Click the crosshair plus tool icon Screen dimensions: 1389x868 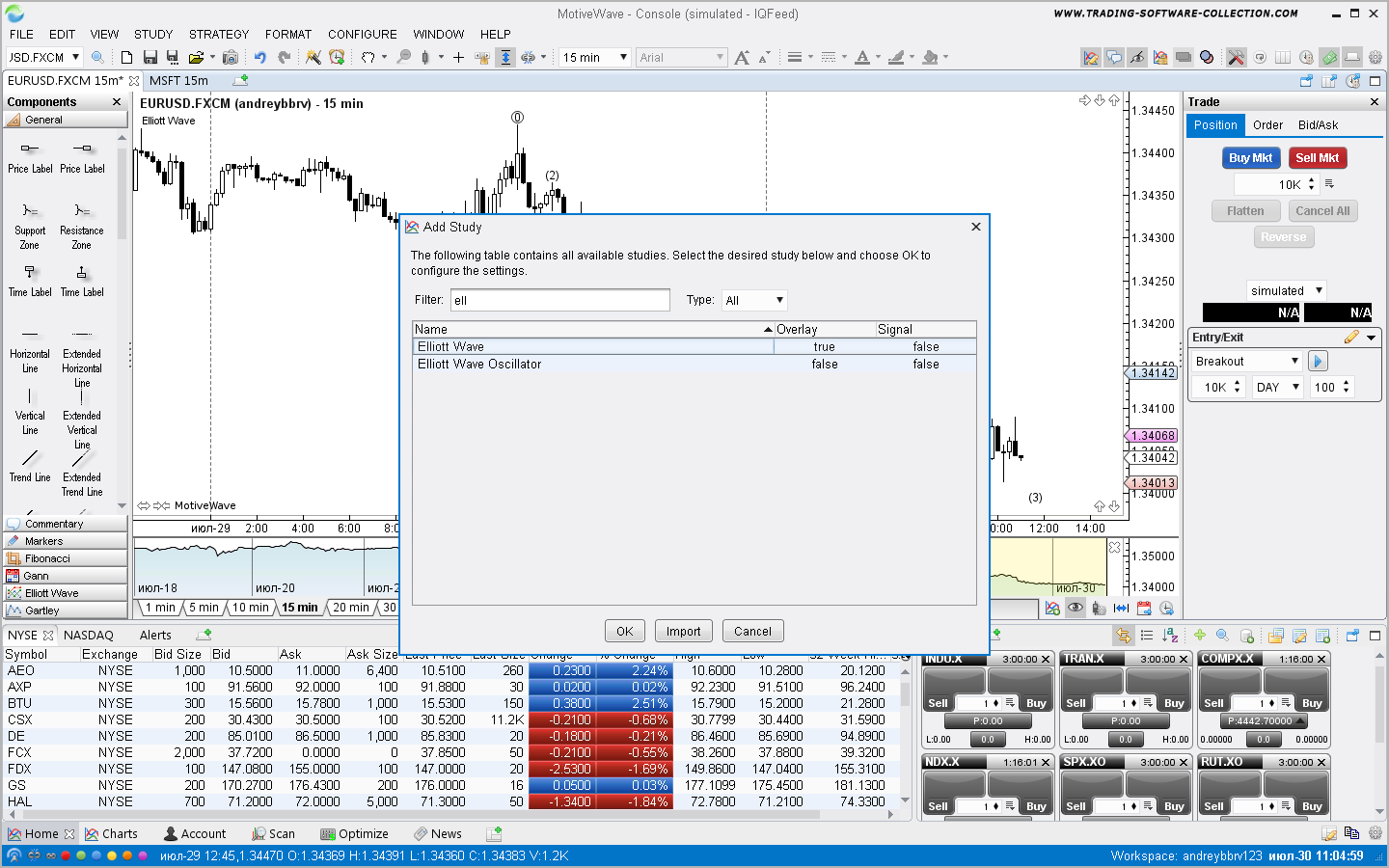[458, 58]
